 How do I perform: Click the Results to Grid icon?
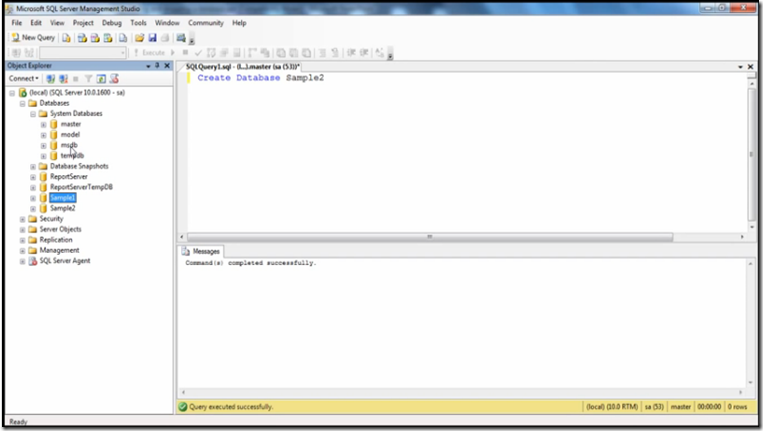pyautogui.click(x=293, y=53)
